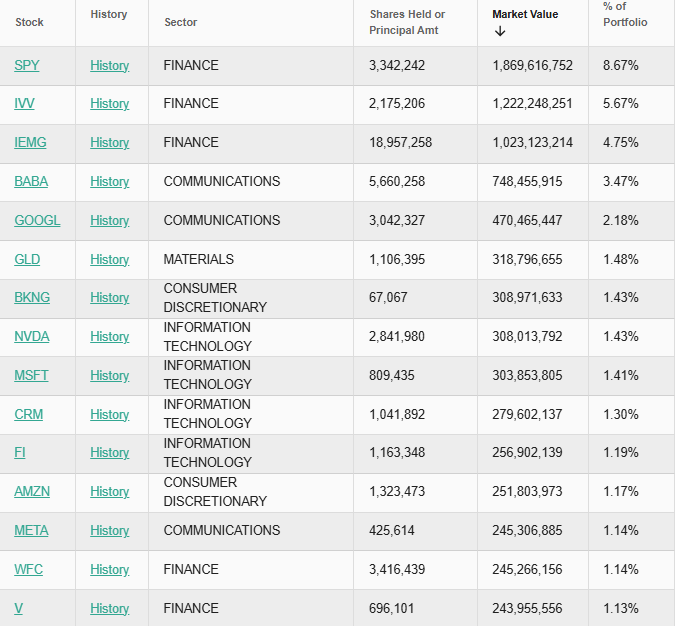Viewport: 675px width, 626px height.
Task: Sort by Market Value column header
Action: [525, 14]
